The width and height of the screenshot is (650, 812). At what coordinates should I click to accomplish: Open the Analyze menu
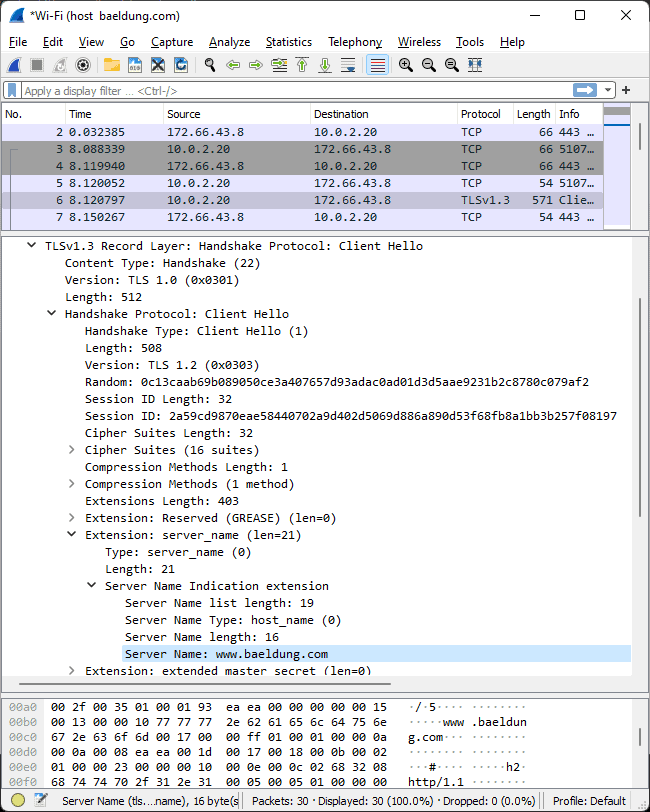(229, 42)
